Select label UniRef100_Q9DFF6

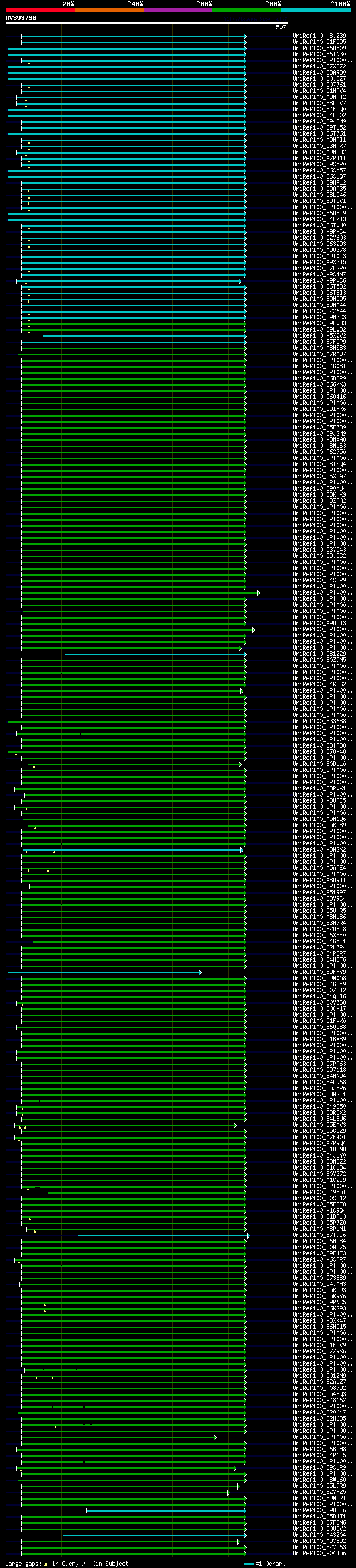coord(319,1510)
